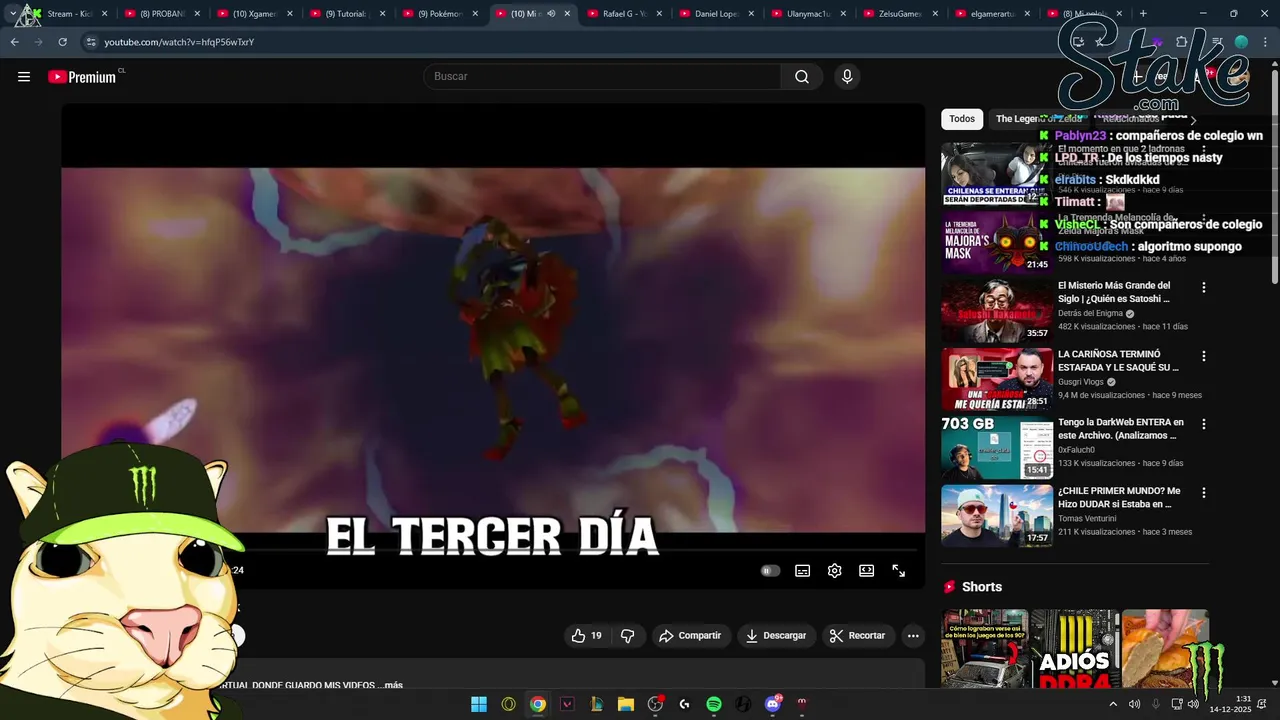The width and height of the screenshot is (1280, 720).
Task: Open the 703 GB DarkWeb thumbnail
Action: coord(997,447)
